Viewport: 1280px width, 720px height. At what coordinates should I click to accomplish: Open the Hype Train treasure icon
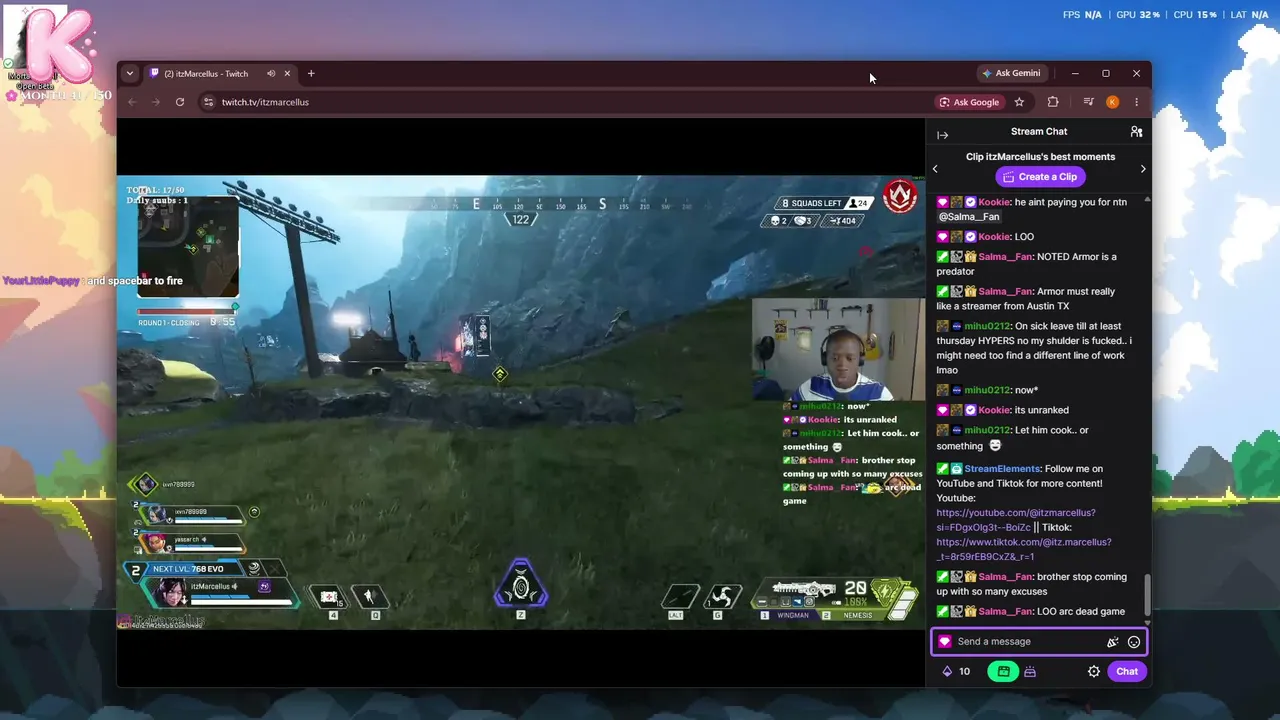tap(1030, 672)
